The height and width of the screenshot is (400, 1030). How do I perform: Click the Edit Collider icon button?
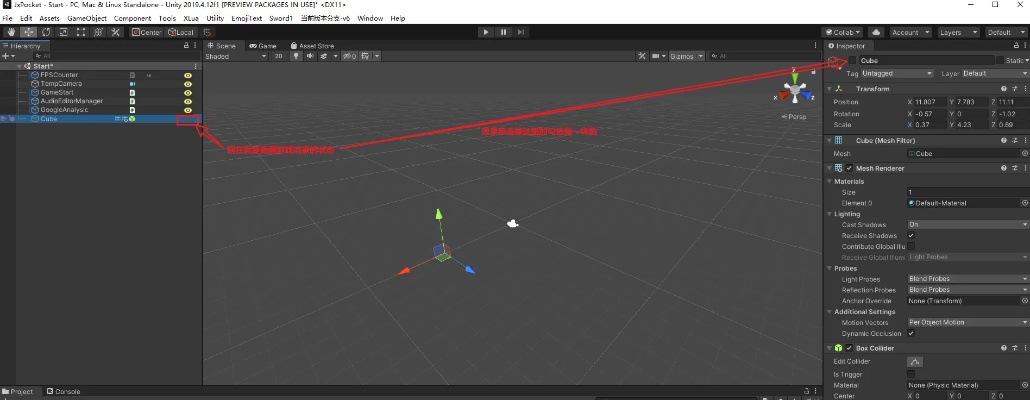(x=915, y=361)
